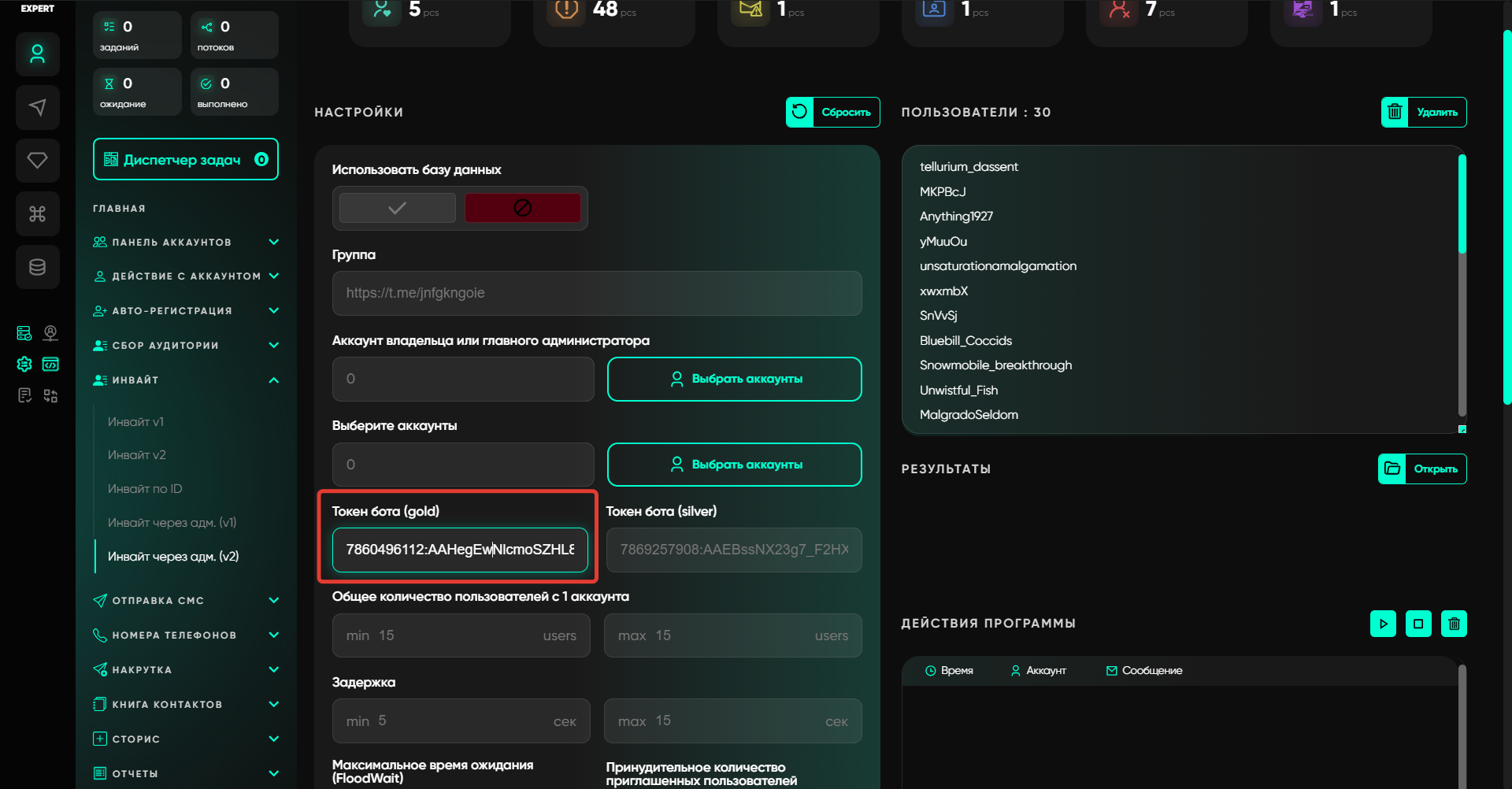Click the Сбросить settings button
Screen dimensions: 1512x789
pyautogui.click(x=832, y=112)
